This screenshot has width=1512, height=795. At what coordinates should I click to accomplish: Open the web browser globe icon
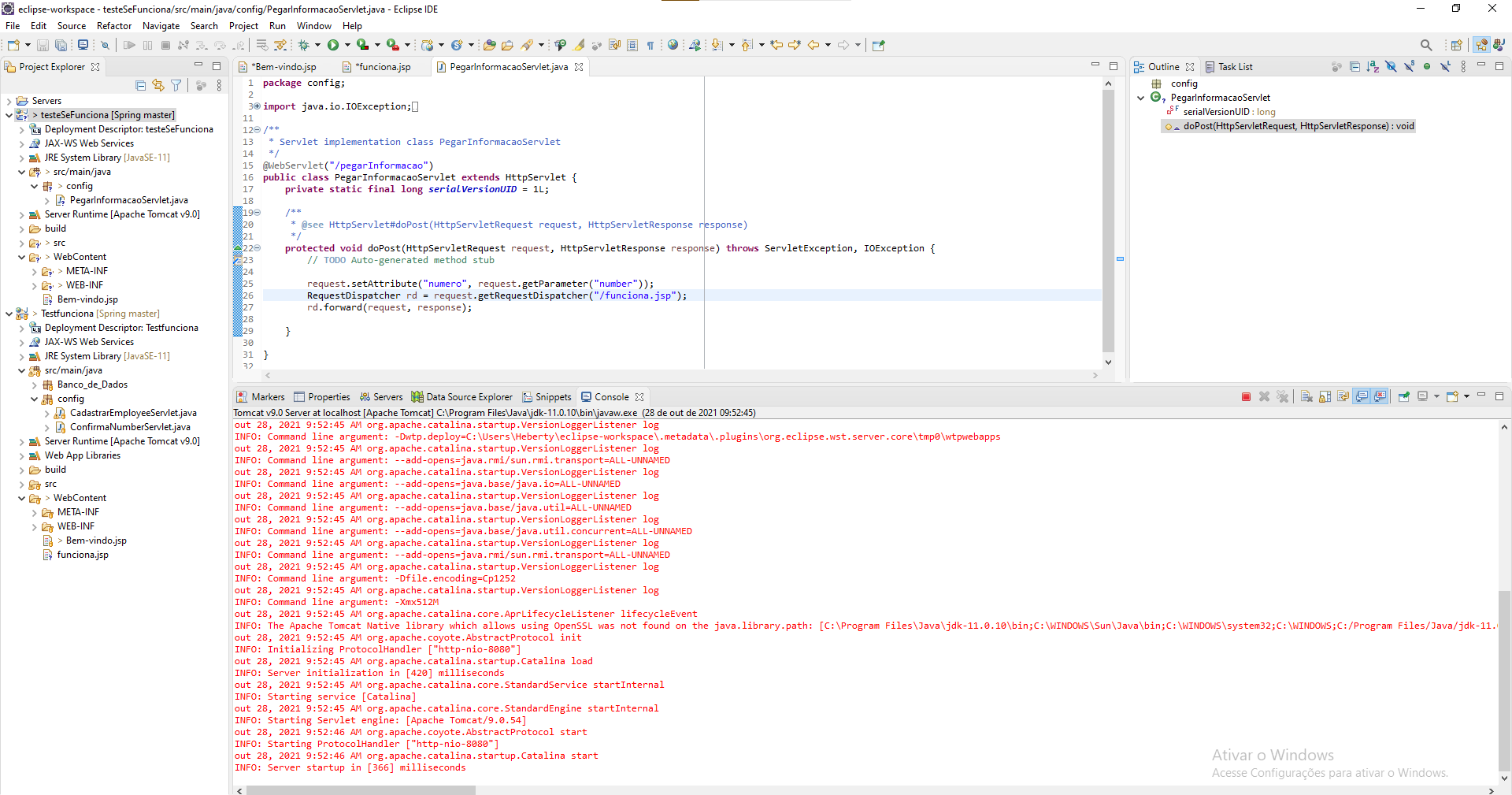click(673, 45)
